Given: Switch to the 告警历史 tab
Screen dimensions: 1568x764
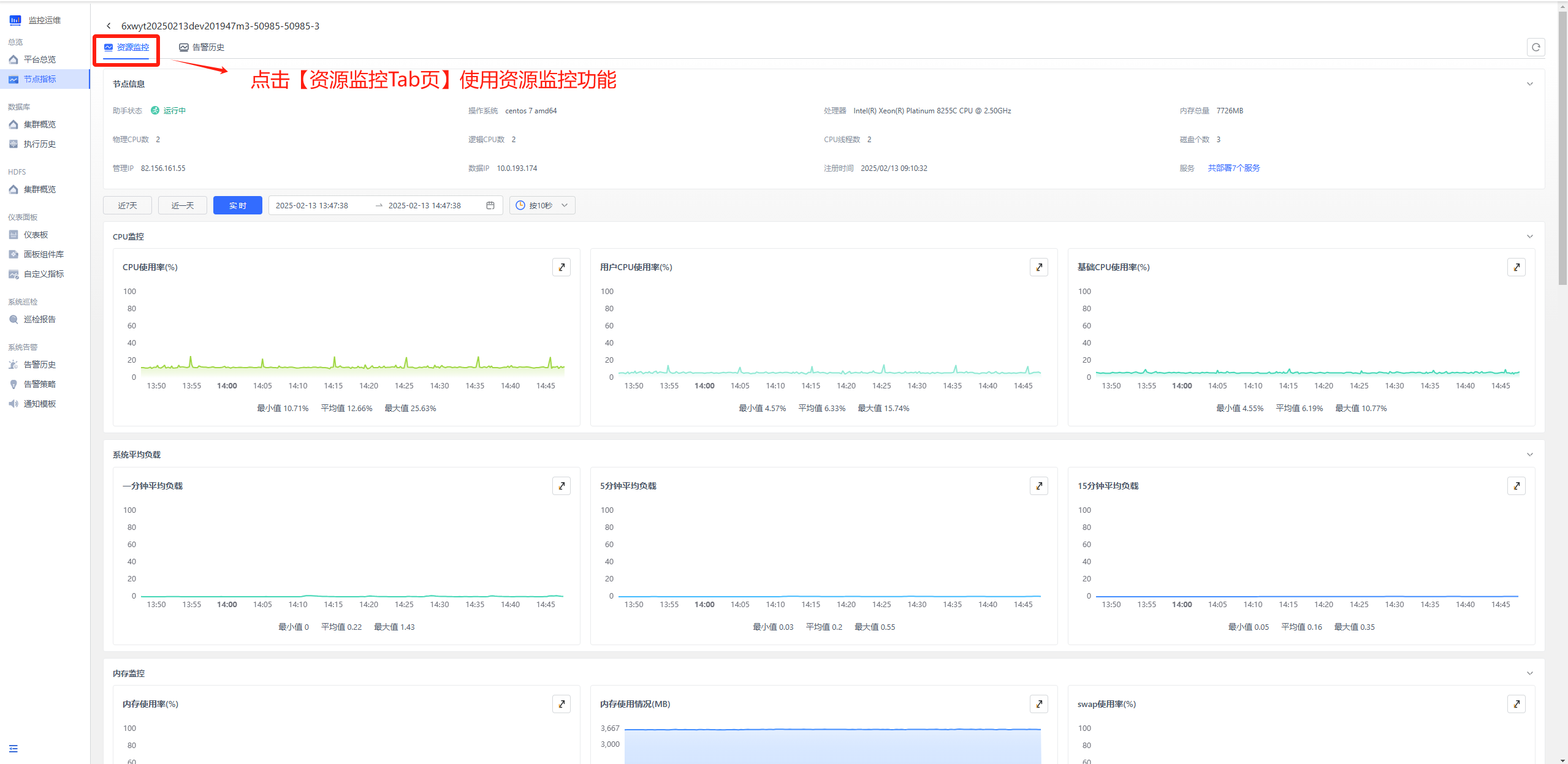Looking at the screenshot, I should click(x=202, y=47).
